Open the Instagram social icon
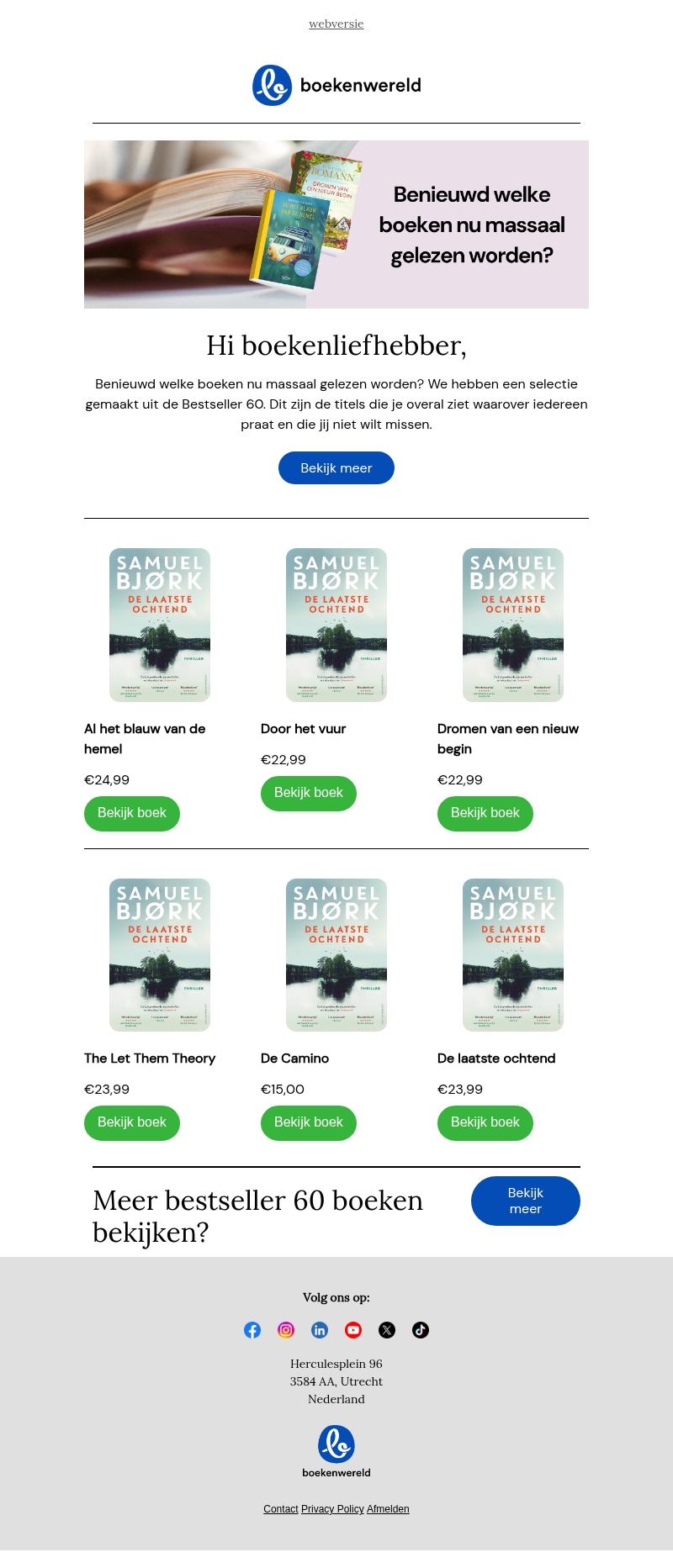Image resolution: width=673 pixels, height=1568 pixels. [x=286, y=1330]
